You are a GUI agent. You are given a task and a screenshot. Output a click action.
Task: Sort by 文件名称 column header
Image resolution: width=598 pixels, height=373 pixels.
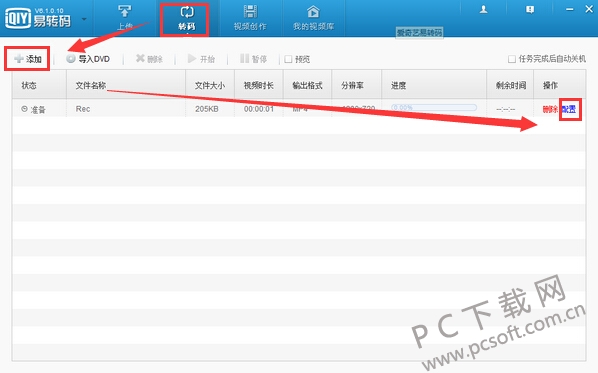point(126,85)
